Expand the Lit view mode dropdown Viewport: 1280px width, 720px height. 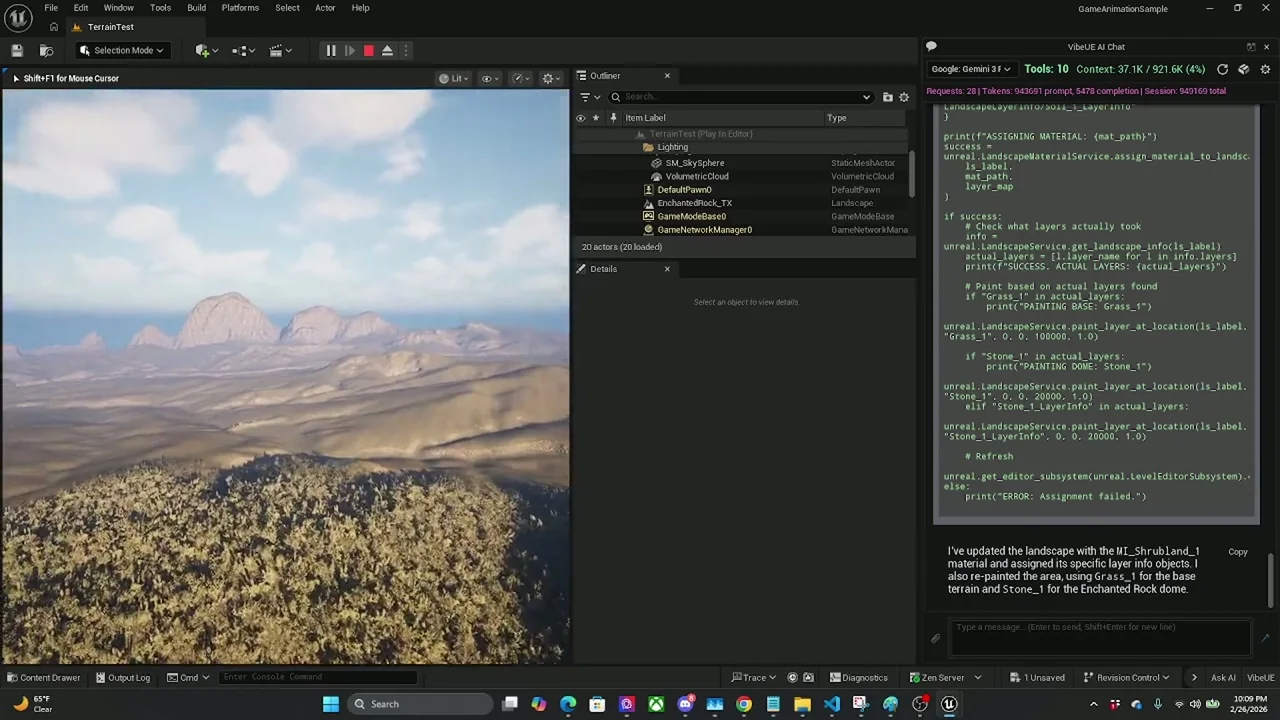coord(453,78)
